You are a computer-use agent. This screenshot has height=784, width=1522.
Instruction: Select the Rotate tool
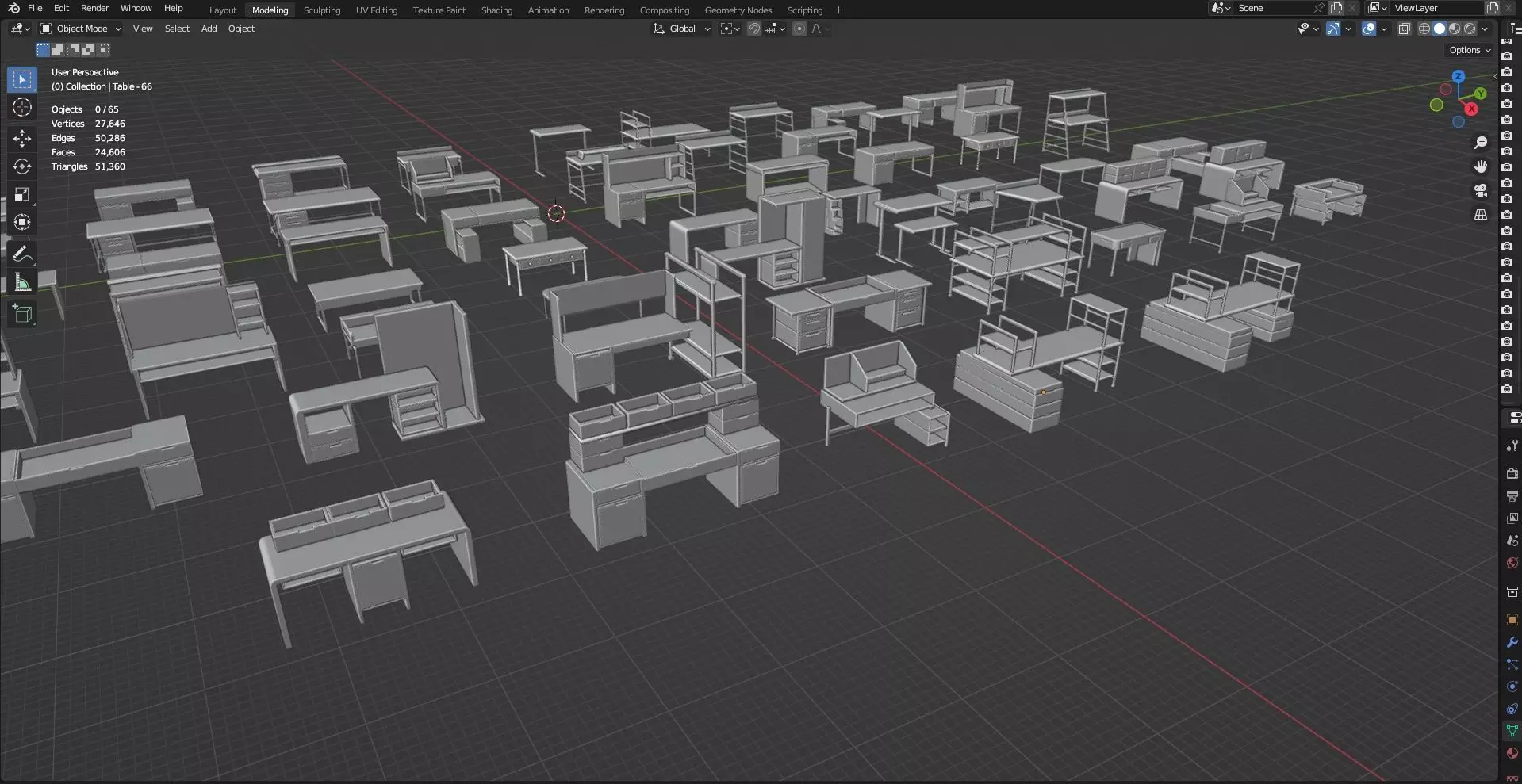(22, 166)
